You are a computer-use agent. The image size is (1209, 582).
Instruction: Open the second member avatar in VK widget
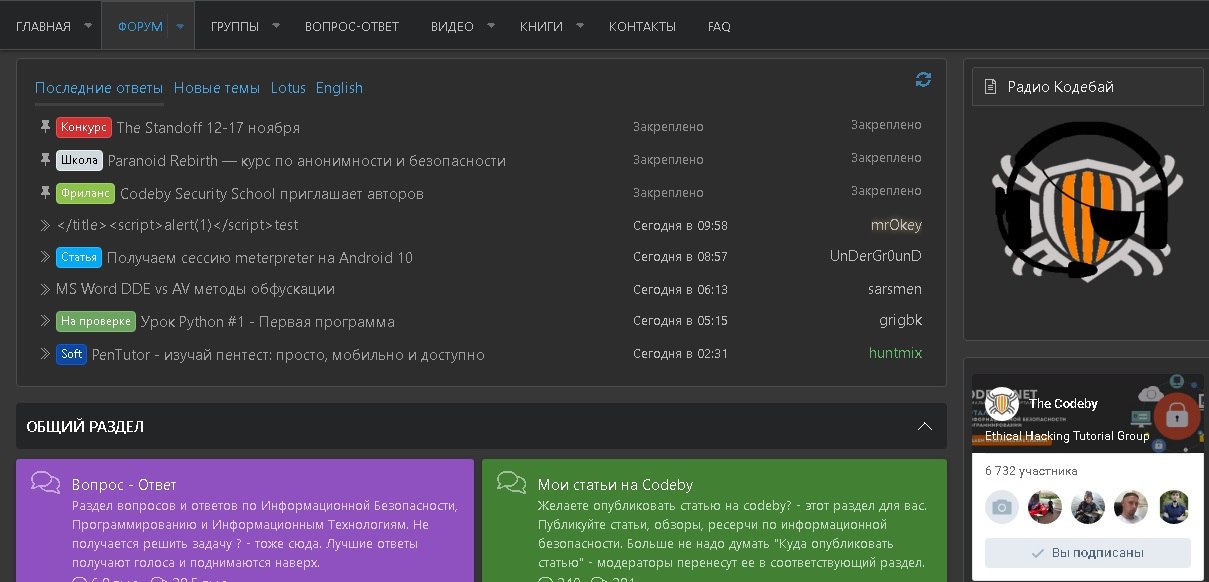pos(1045,507)
